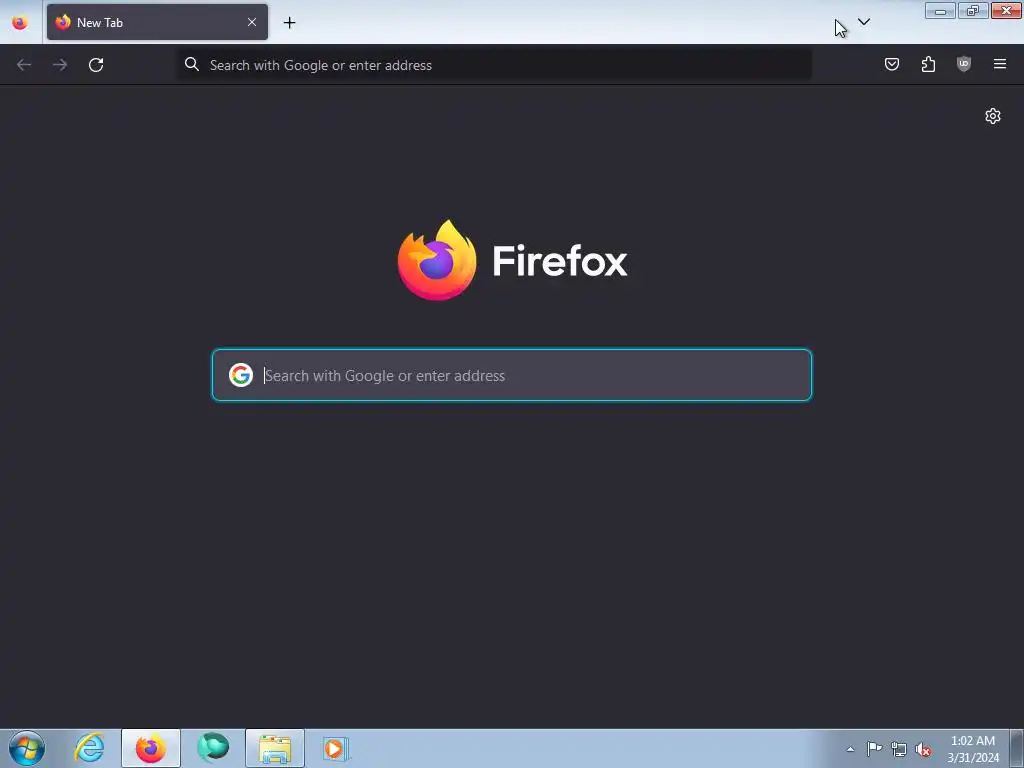1024x768 pixels.
Task: Open Windows Explorer from taskbar
Action: 275,748
